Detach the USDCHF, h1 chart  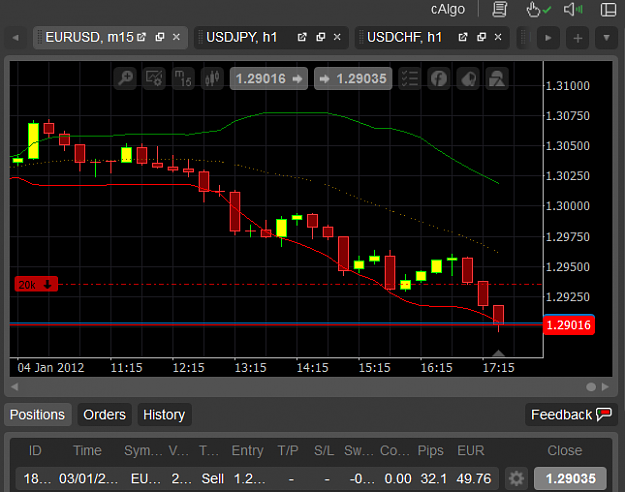[x=463, y=37]
